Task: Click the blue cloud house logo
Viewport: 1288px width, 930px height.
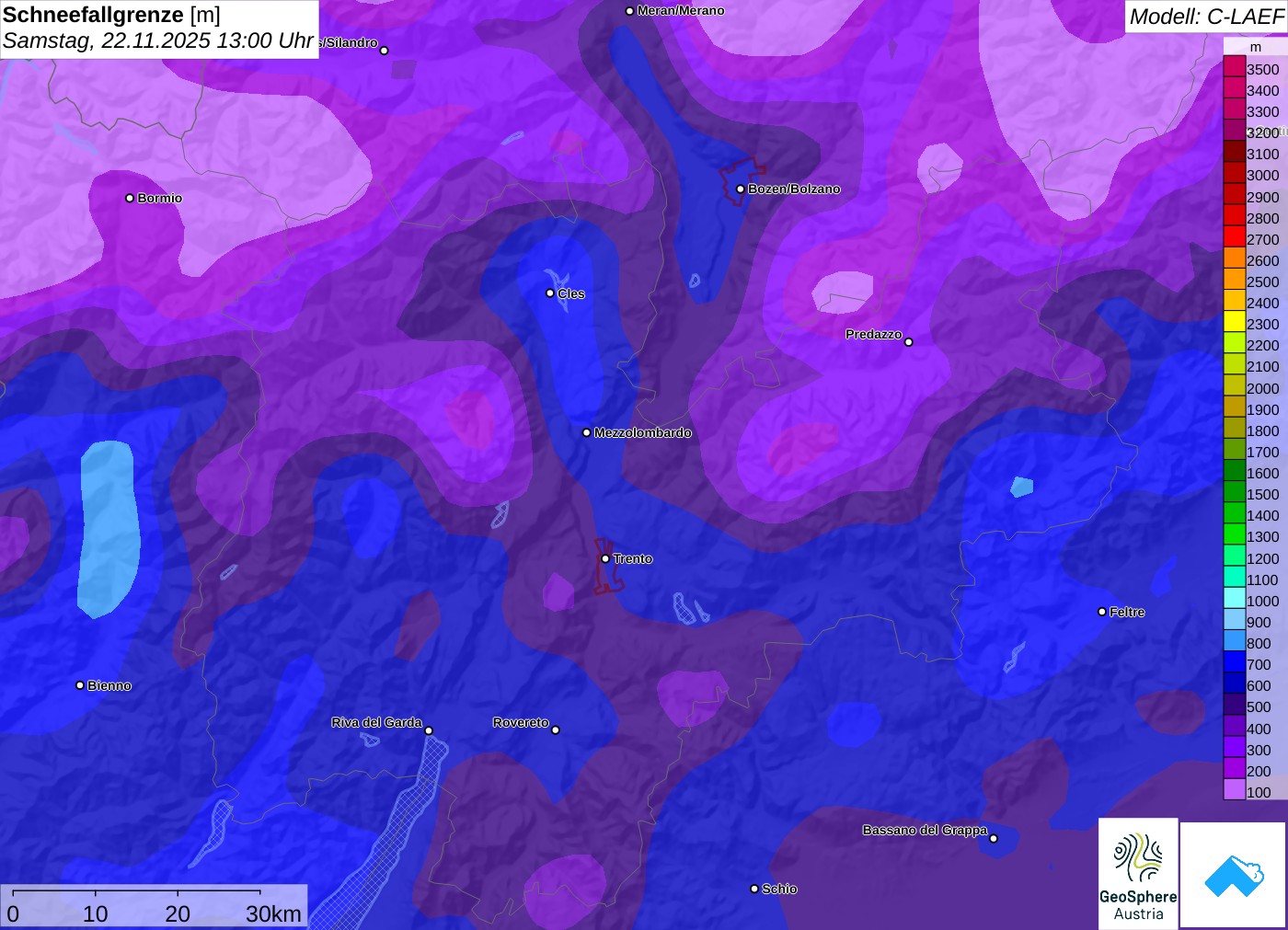Action: point(1234,875)
